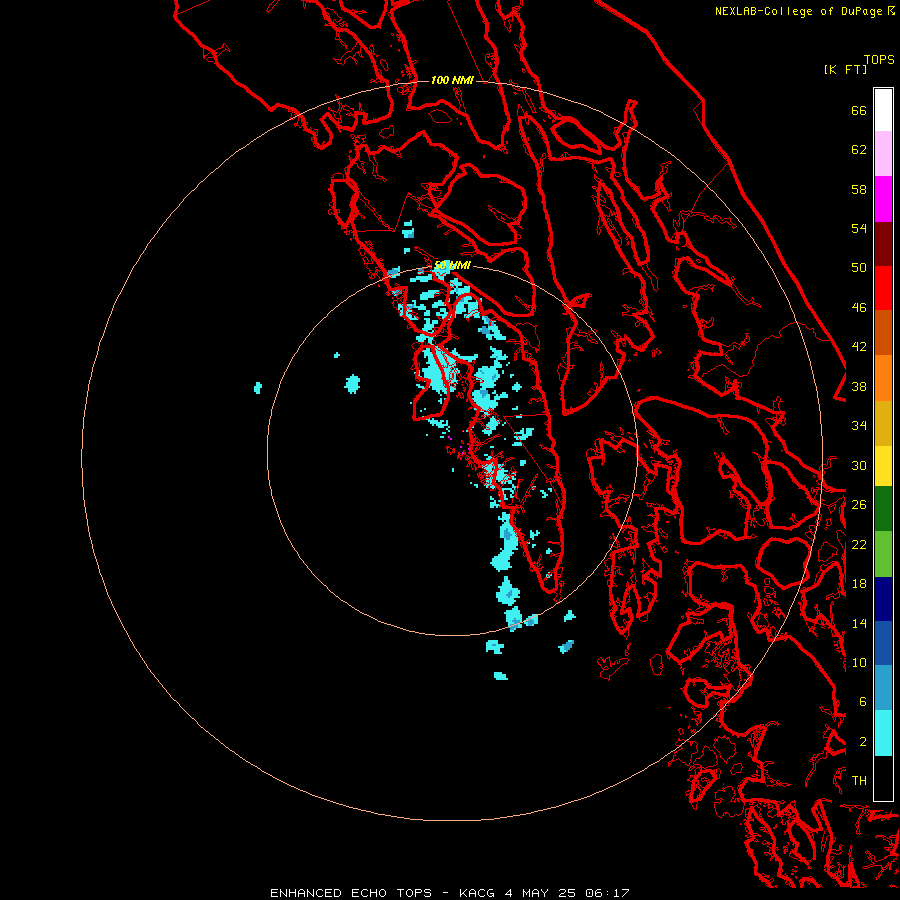
Task: Click the dark orange 42 K FT swatch
Action: pos(883,332)
